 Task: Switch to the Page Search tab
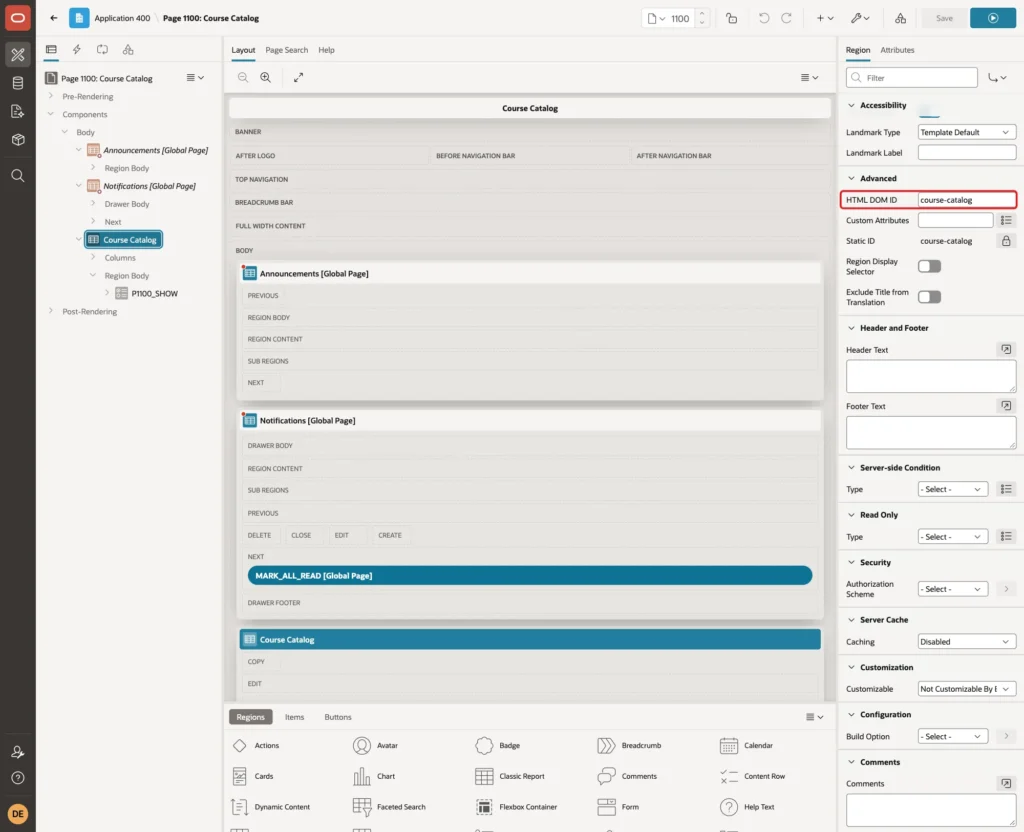286,50
